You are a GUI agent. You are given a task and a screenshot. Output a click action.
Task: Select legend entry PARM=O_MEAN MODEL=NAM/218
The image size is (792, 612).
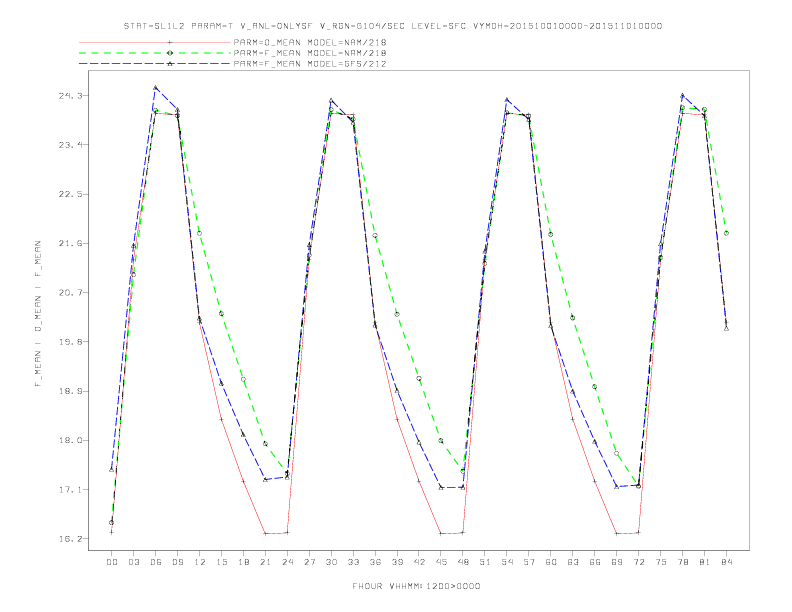point(310,42)
